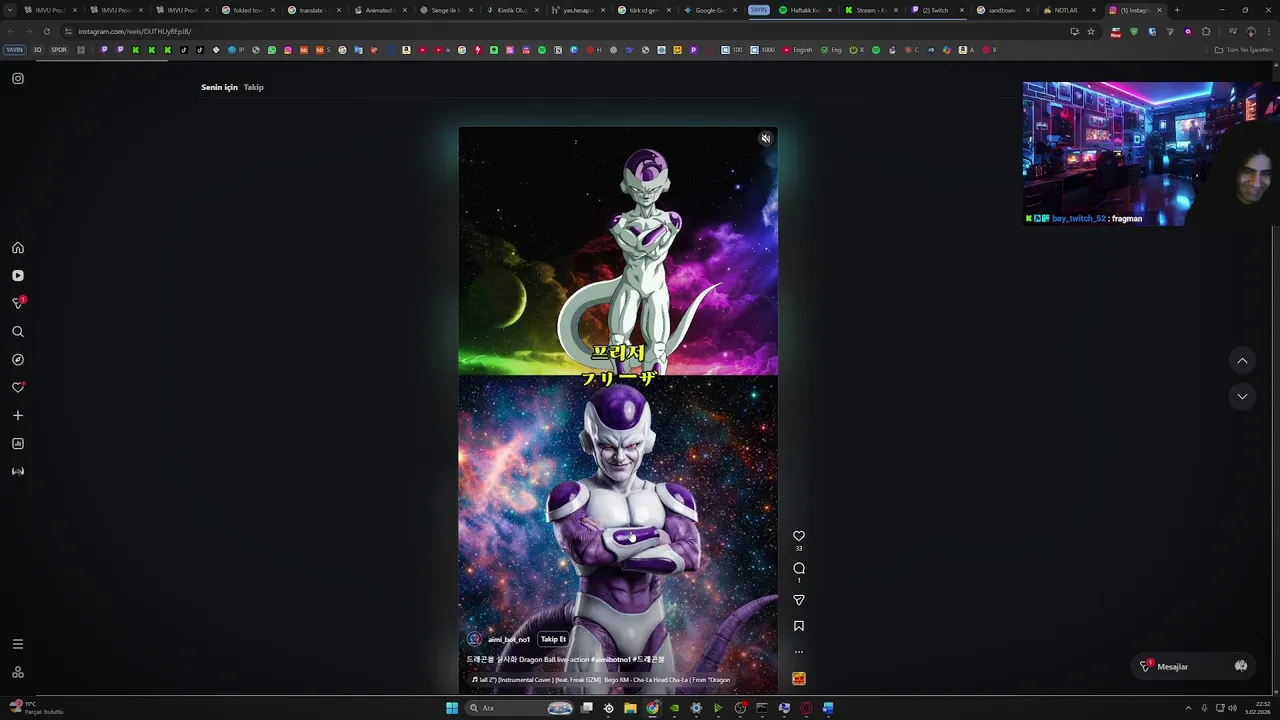Open the browser extensions puzzle icon
The height and width of the screenshot is (720, 1280).
(x=1206, y=31)
